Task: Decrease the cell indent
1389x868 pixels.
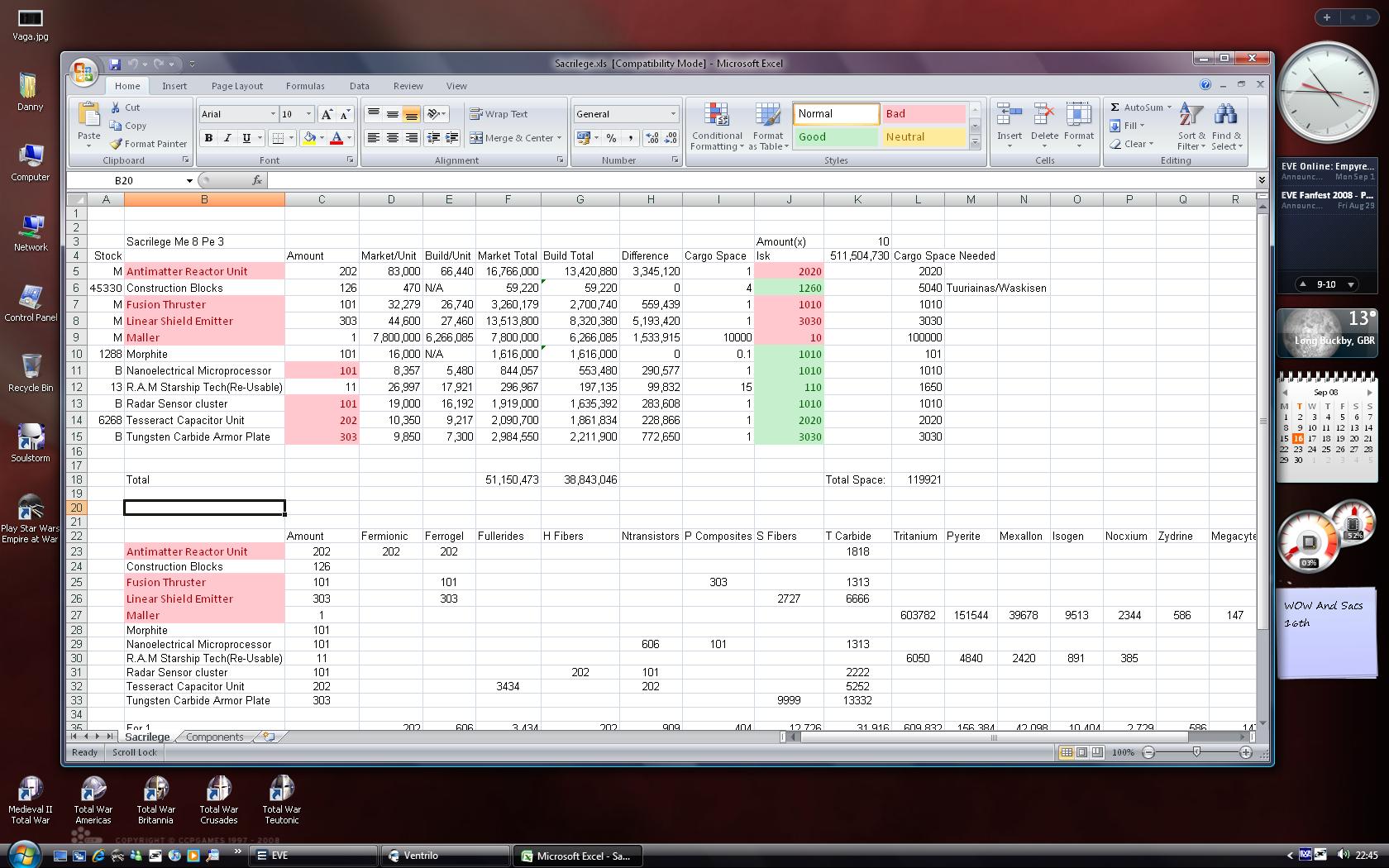Action: tap(433, 138)
